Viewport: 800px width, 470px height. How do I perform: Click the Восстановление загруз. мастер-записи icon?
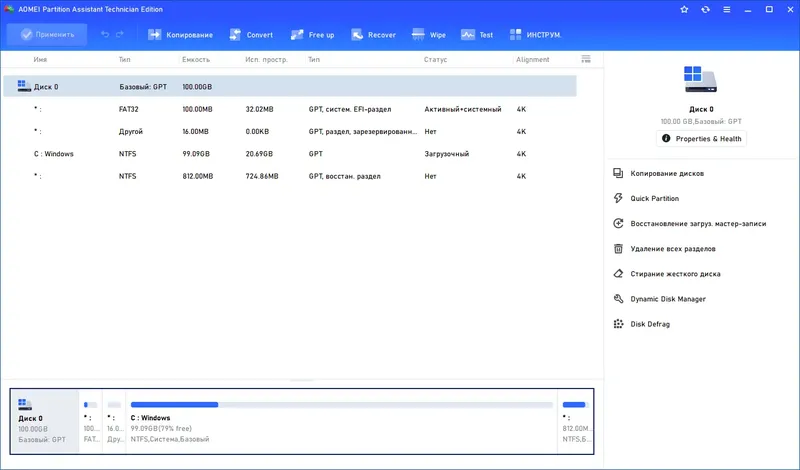click(618, 224)
